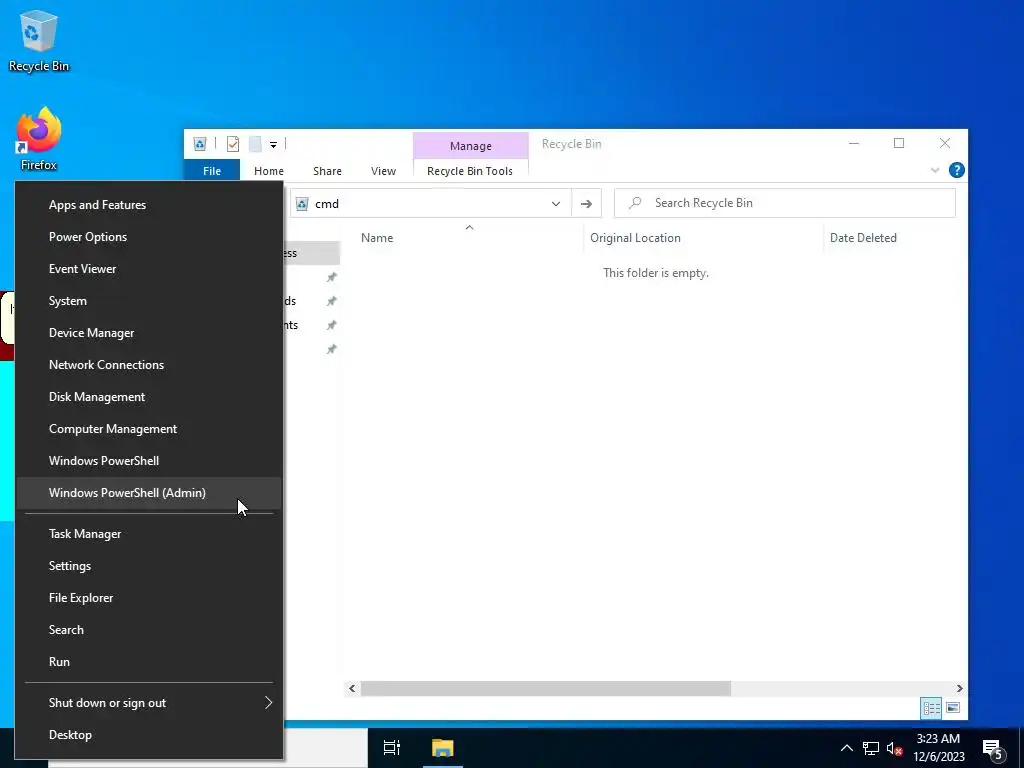The width and height of the screenshot is (1024, 768).
Task: Click the horizontal scrollbar thumb
Action: pyautogui.click(x=546, y=688)
